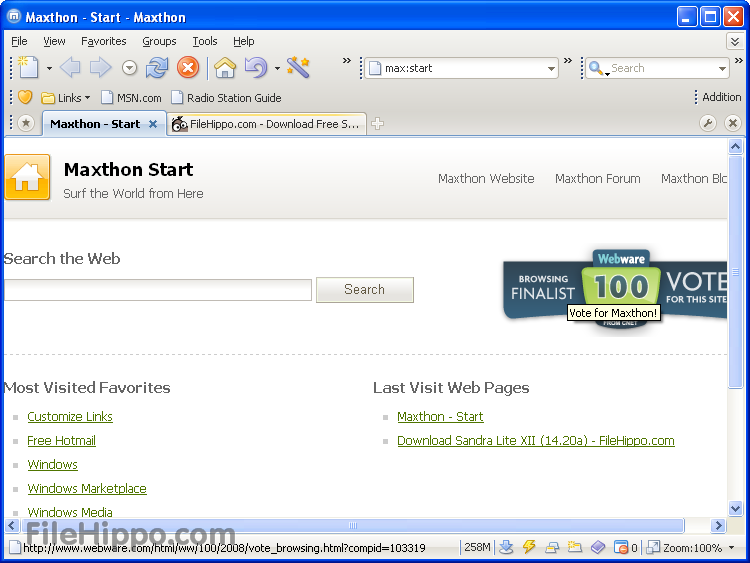Switch to the FileHippo.com tab

[x=266, y=124]
